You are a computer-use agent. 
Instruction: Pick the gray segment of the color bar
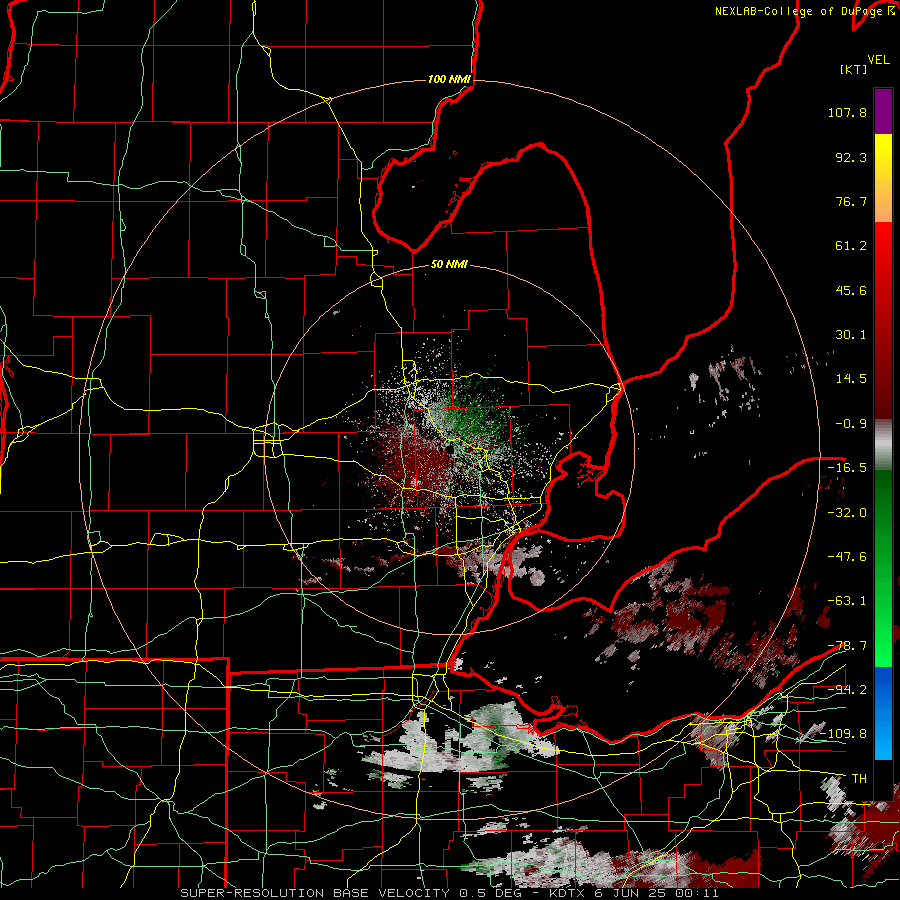tap(883, 445)
